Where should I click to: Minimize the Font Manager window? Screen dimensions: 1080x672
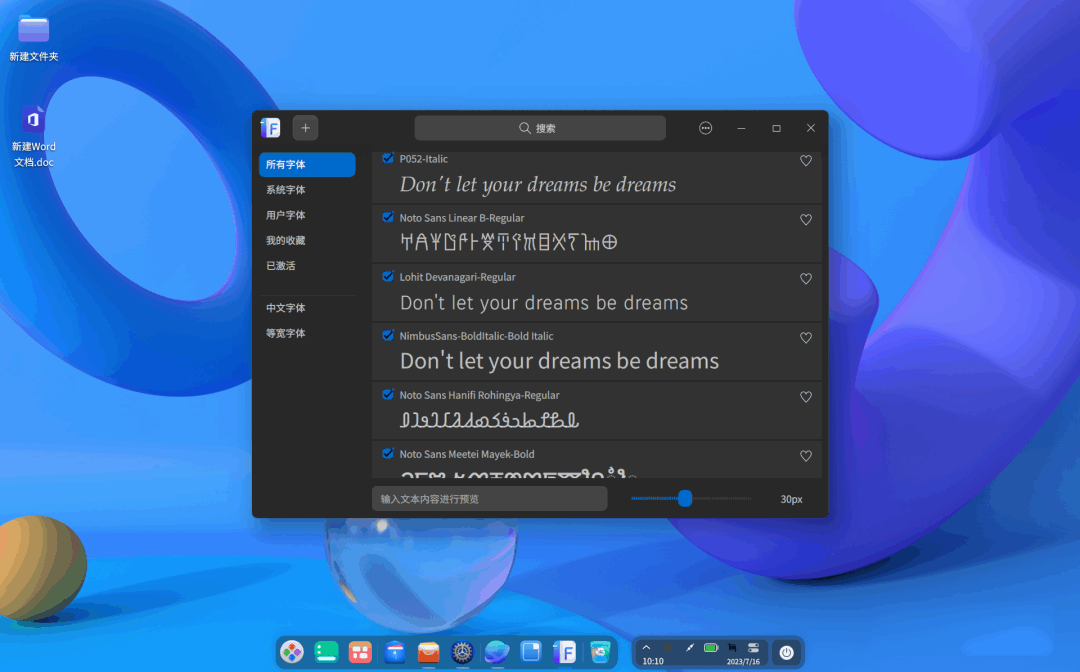click(x=741, y=128)
